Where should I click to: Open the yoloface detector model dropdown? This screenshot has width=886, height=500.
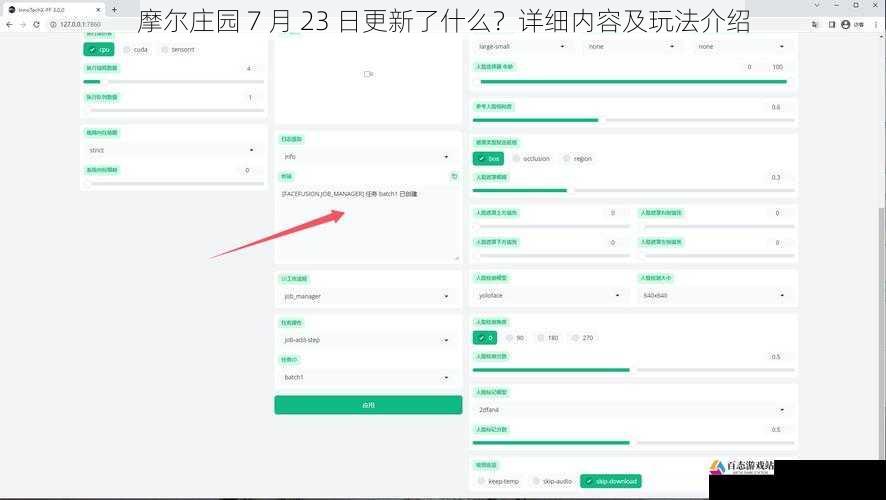(x=549, y=295)
